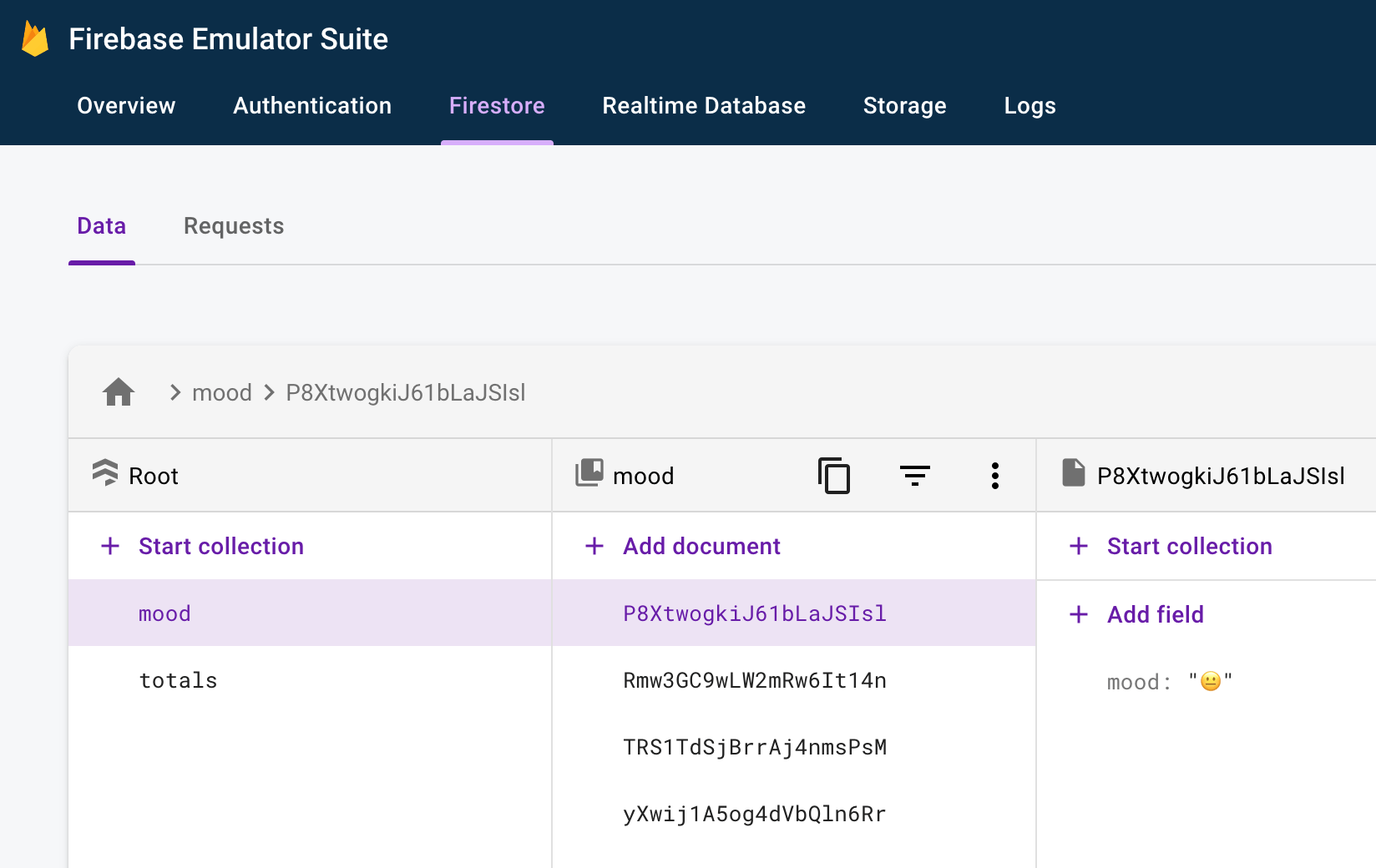Click the mood collection icon in header
This screenshot has height=868, width=1376.
pyautogui.click(x=589, y=472)
